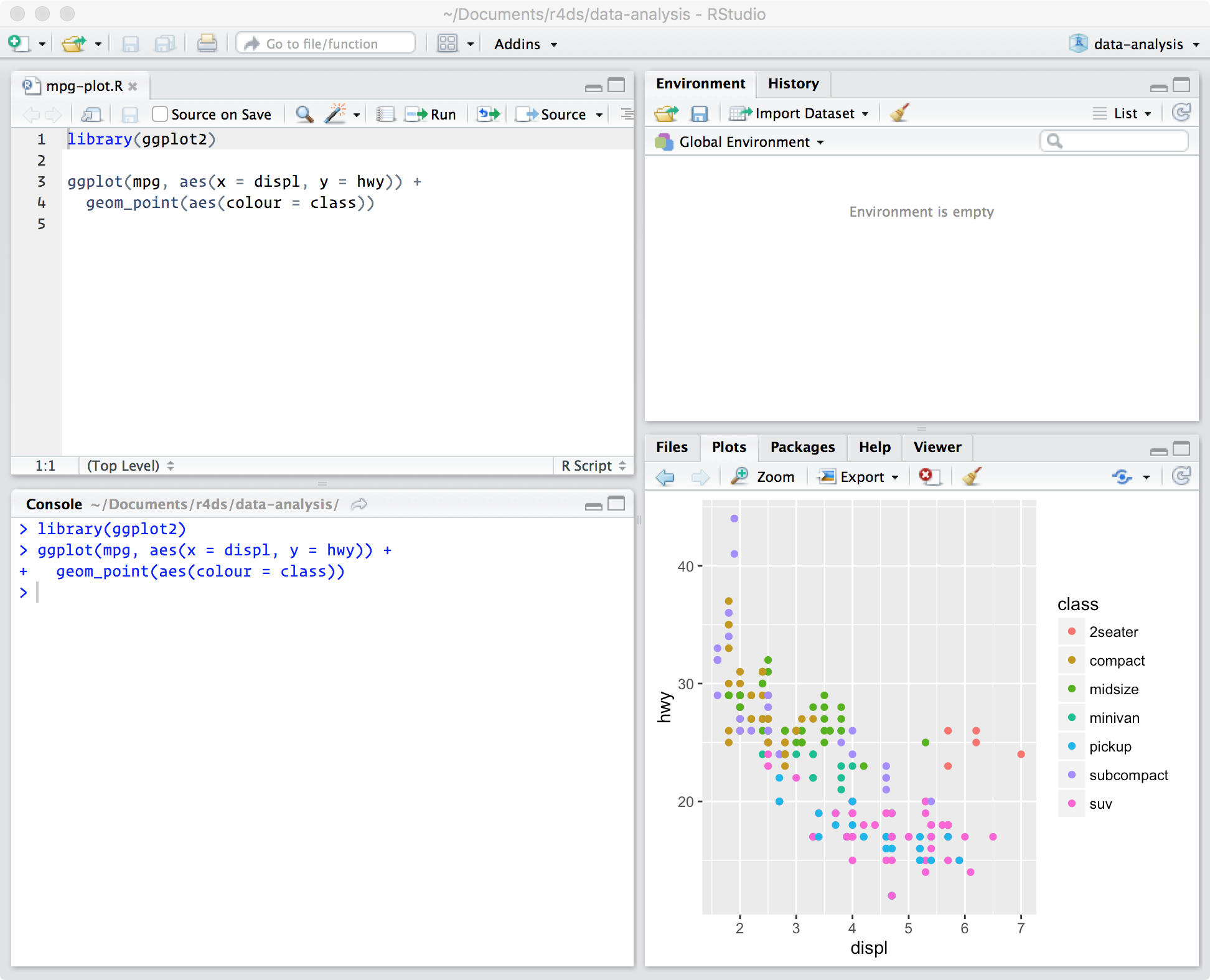This screenshot has height=980, width=1210.
Task: Click line 3 ggplot code in editor
Action: pos(245,182)
